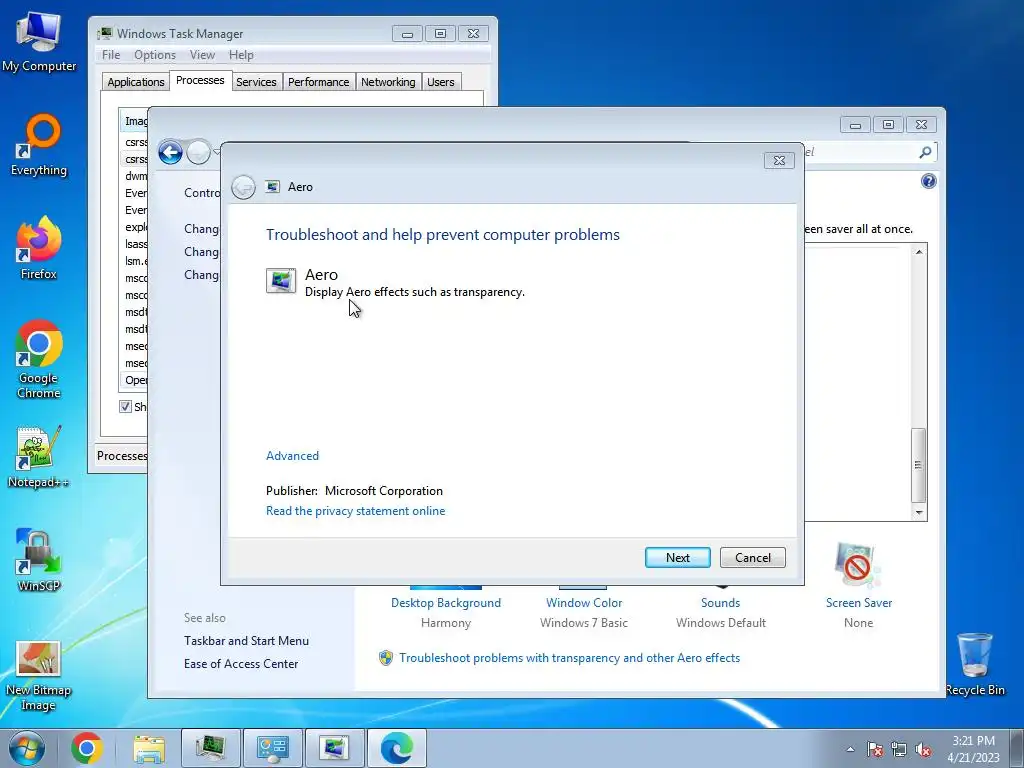
Task: Open Windows Explorer from the taskbar
Action: [x=149, y=748]
